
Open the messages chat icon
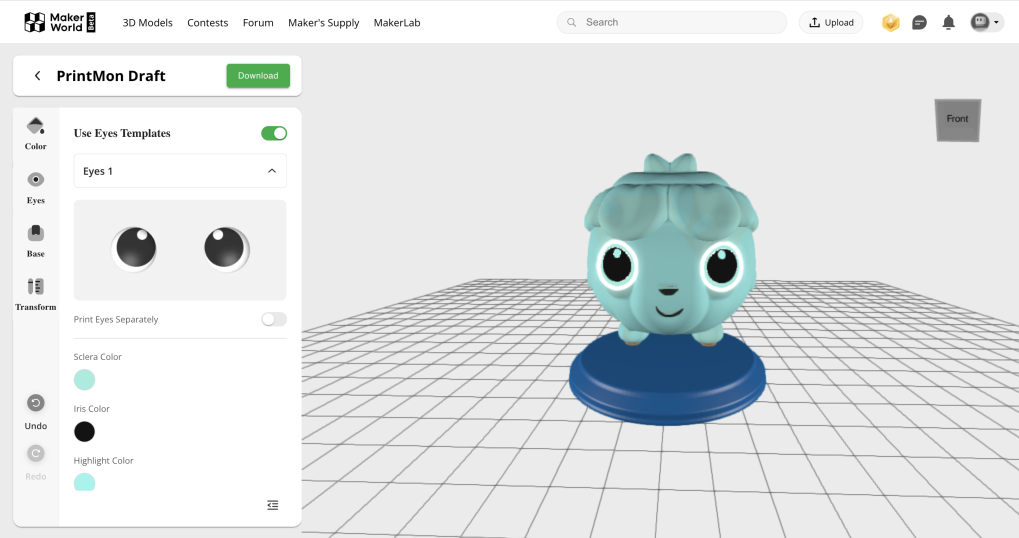click(919, 23)
